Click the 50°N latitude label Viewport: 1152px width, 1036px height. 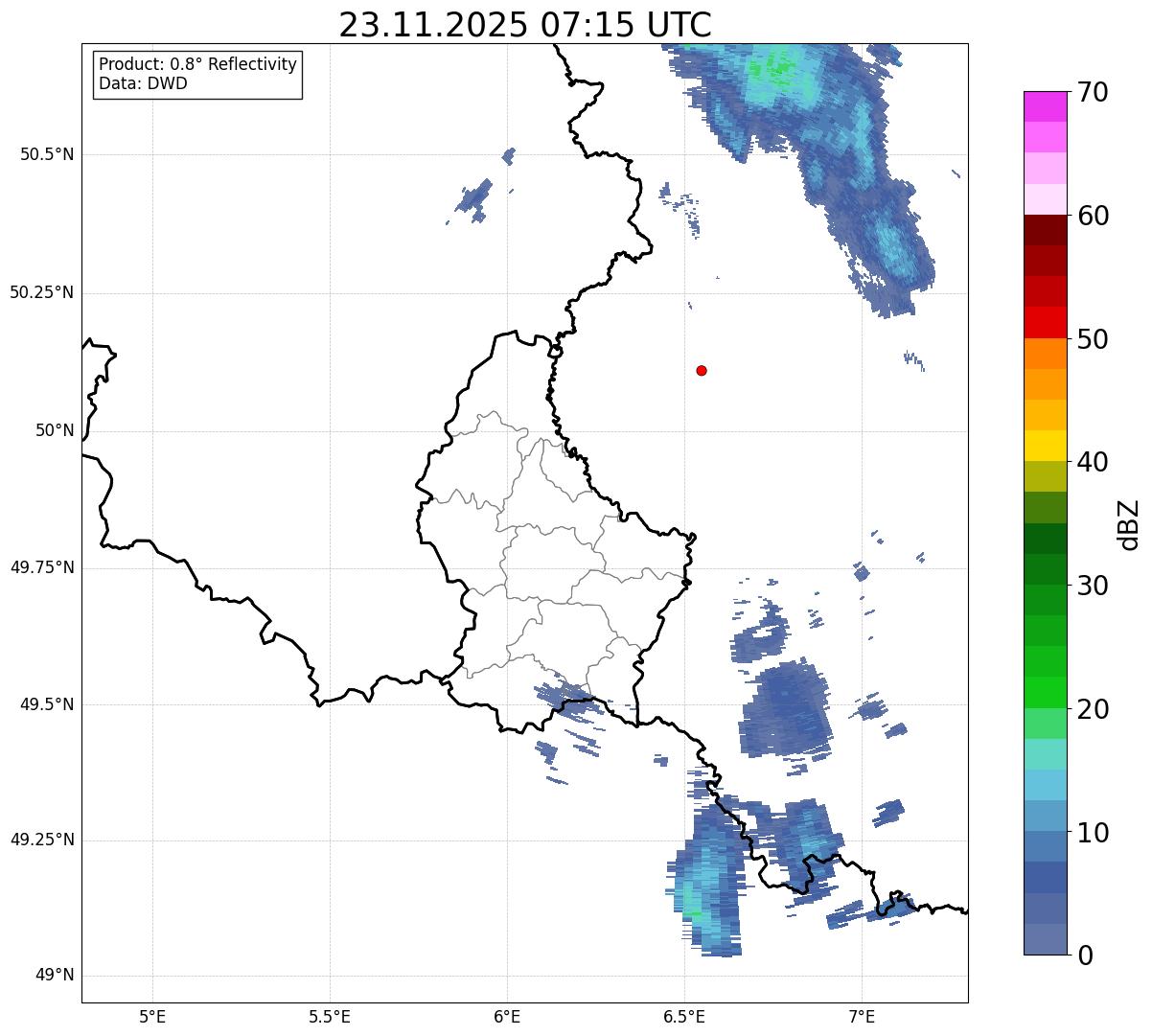click(x=55, y=430)
